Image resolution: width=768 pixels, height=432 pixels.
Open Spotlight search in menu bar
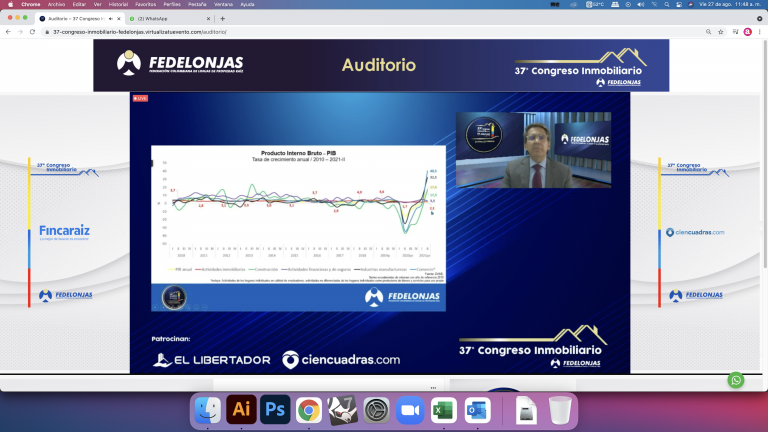pyautogui.click(x=667, y=4)
